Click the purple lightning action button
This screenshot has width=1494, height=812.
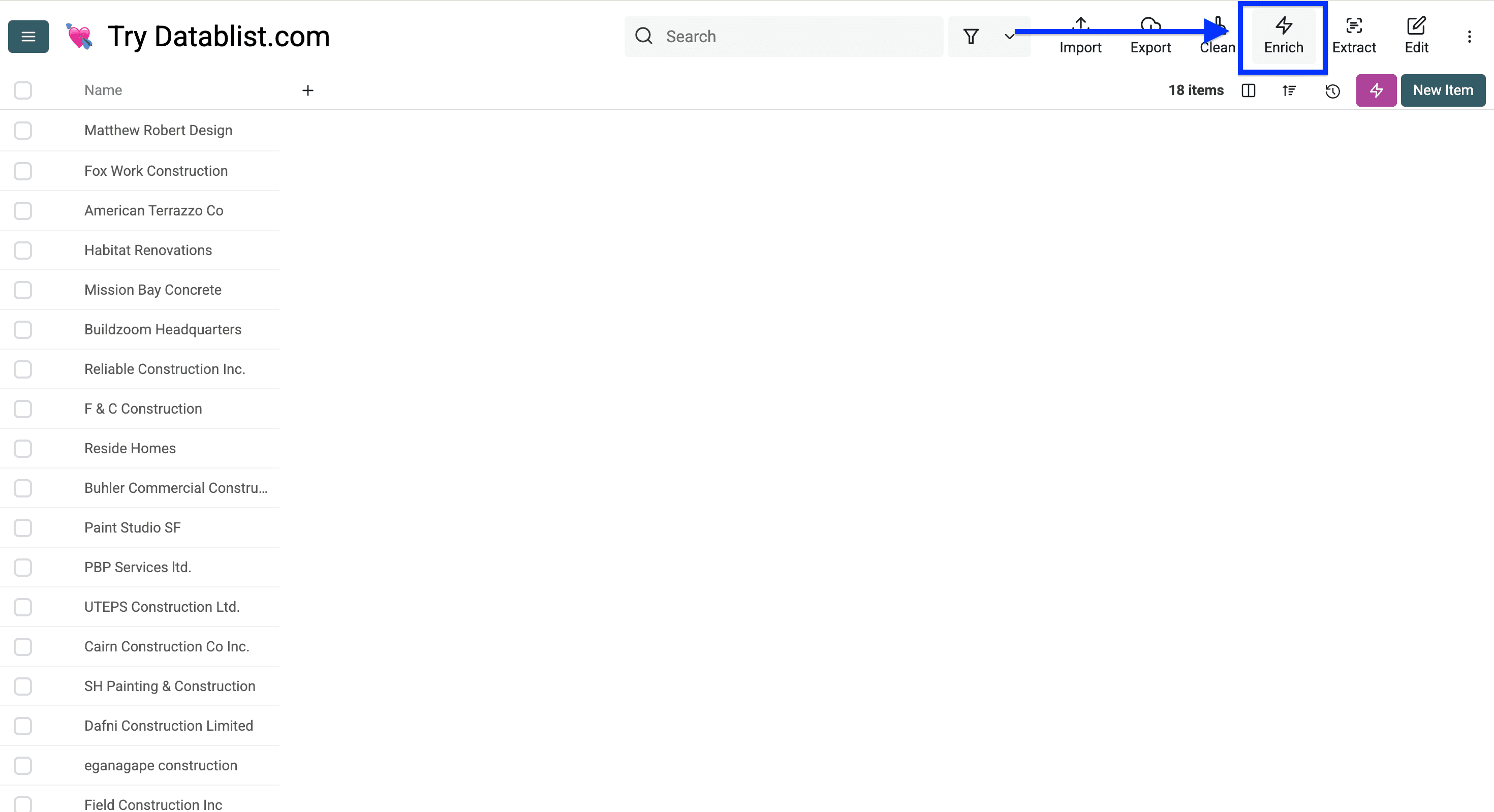point(1376,90)
